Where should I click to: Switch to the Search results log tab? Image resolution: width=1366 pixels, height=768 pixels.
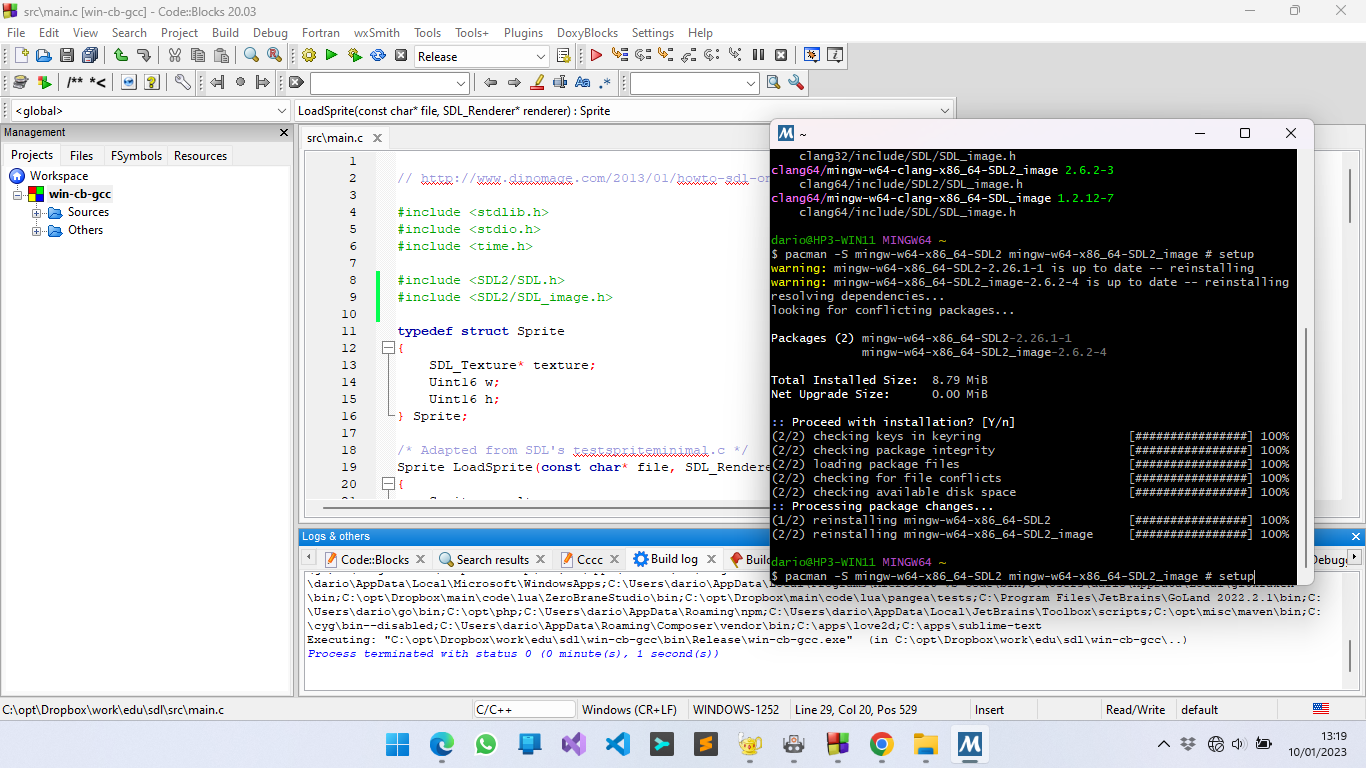[x=492, y=560]
